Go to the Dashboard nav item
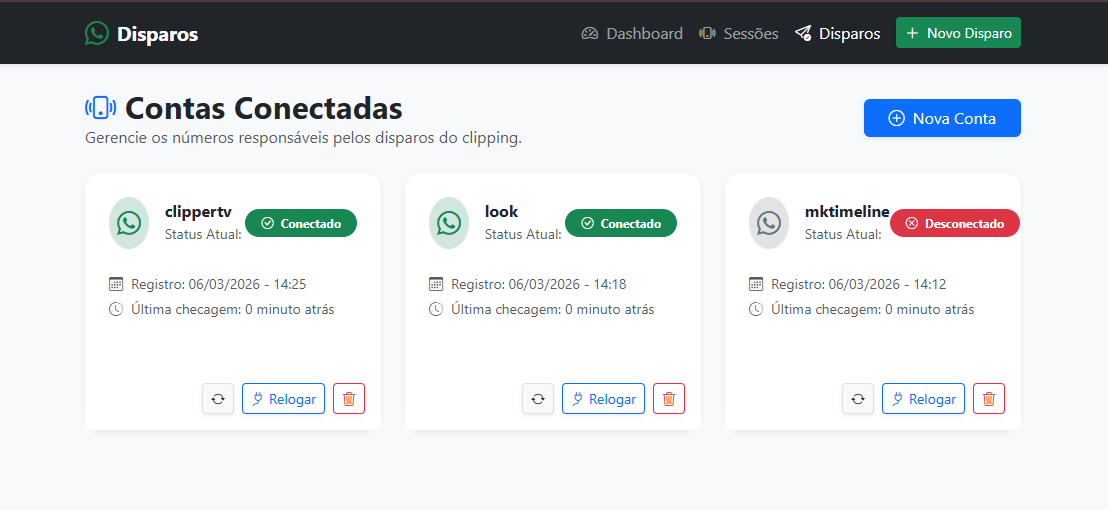This screenshot has height=510, width=1108. point(632,33)
